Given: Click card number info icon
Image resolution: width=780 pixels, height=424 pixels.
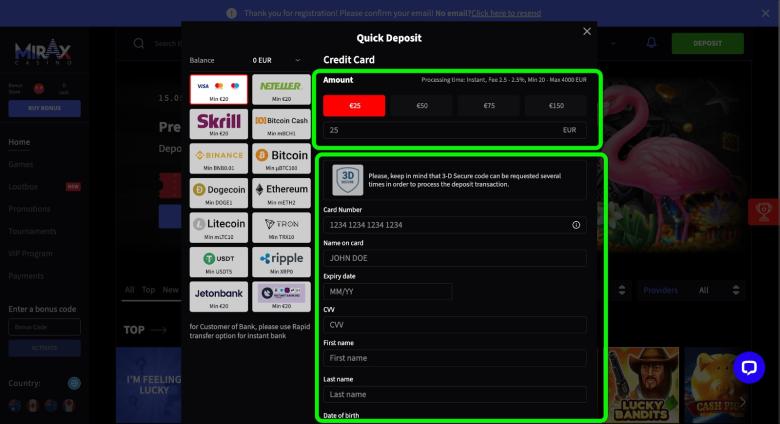Looking at the screenshot, I should 576,225.
